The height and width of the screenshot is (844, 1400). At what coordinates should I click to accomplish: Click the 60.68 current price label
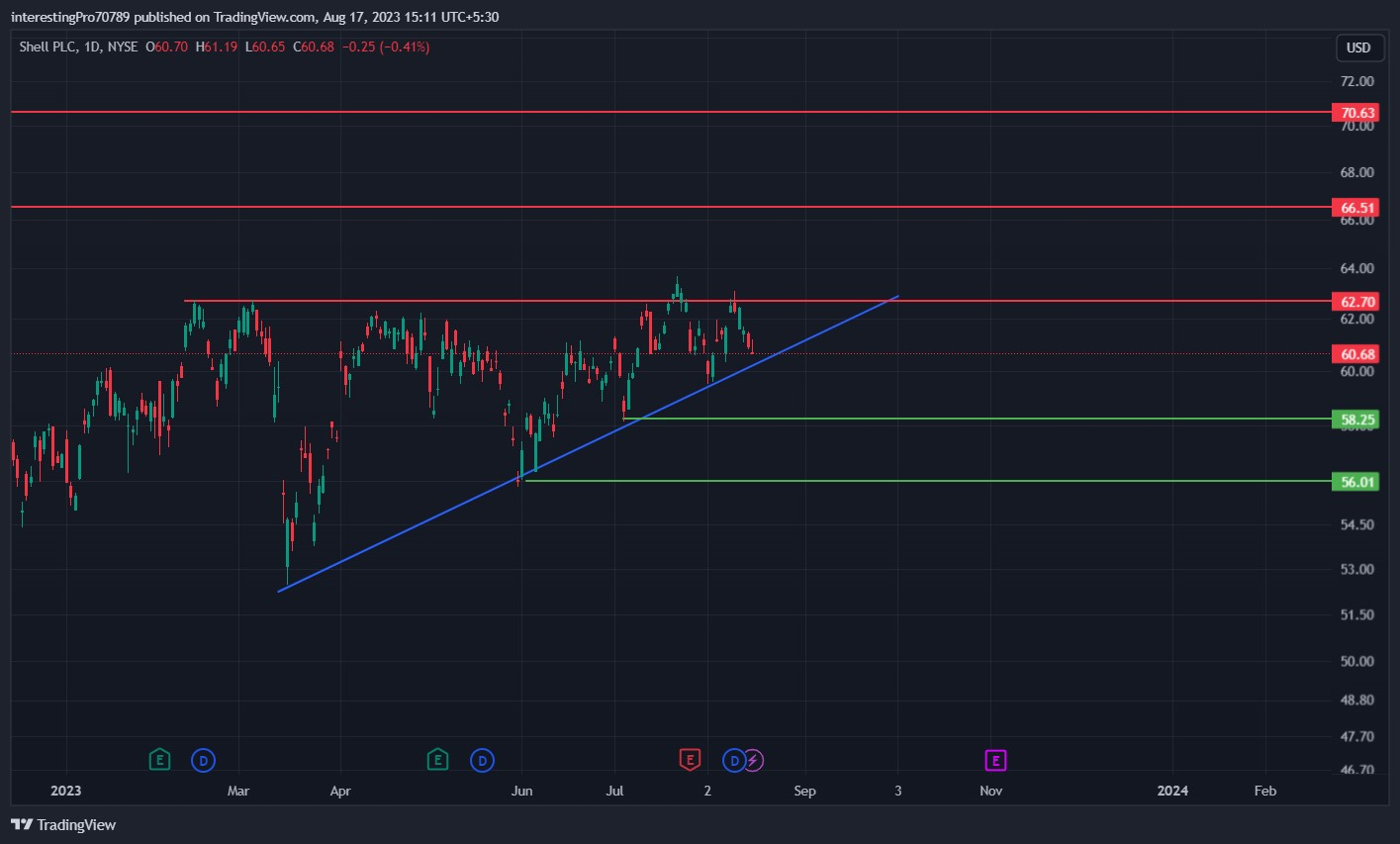click(1354, 353)
